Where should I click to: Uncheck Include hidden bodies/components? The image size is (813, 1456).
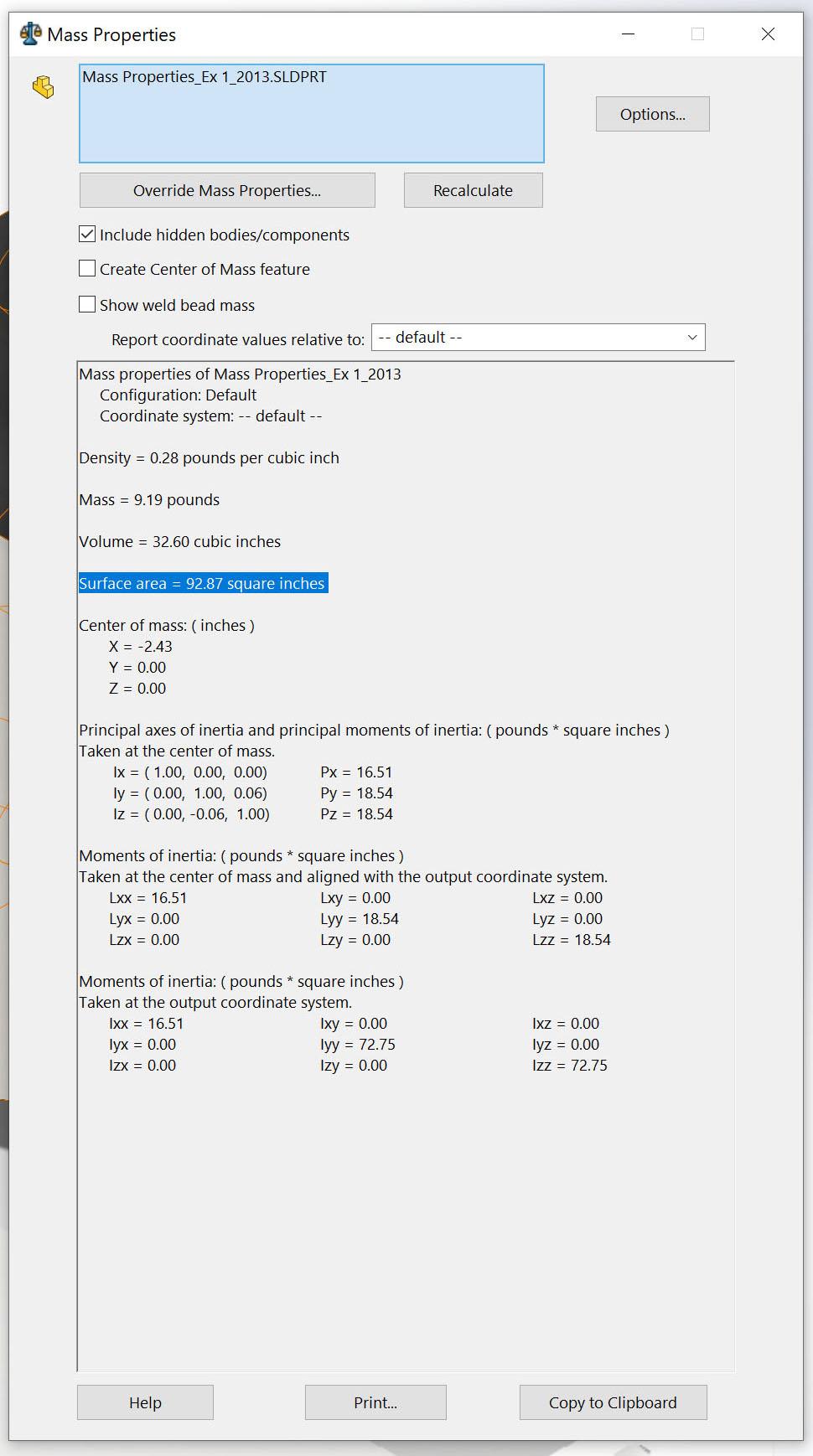(87, 235)
